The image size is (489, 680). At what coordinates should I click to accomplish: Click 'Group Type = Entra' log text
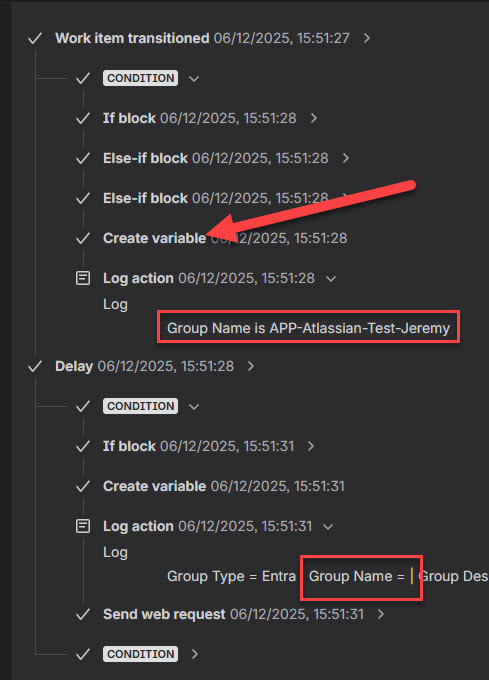[x=231, y=576]
